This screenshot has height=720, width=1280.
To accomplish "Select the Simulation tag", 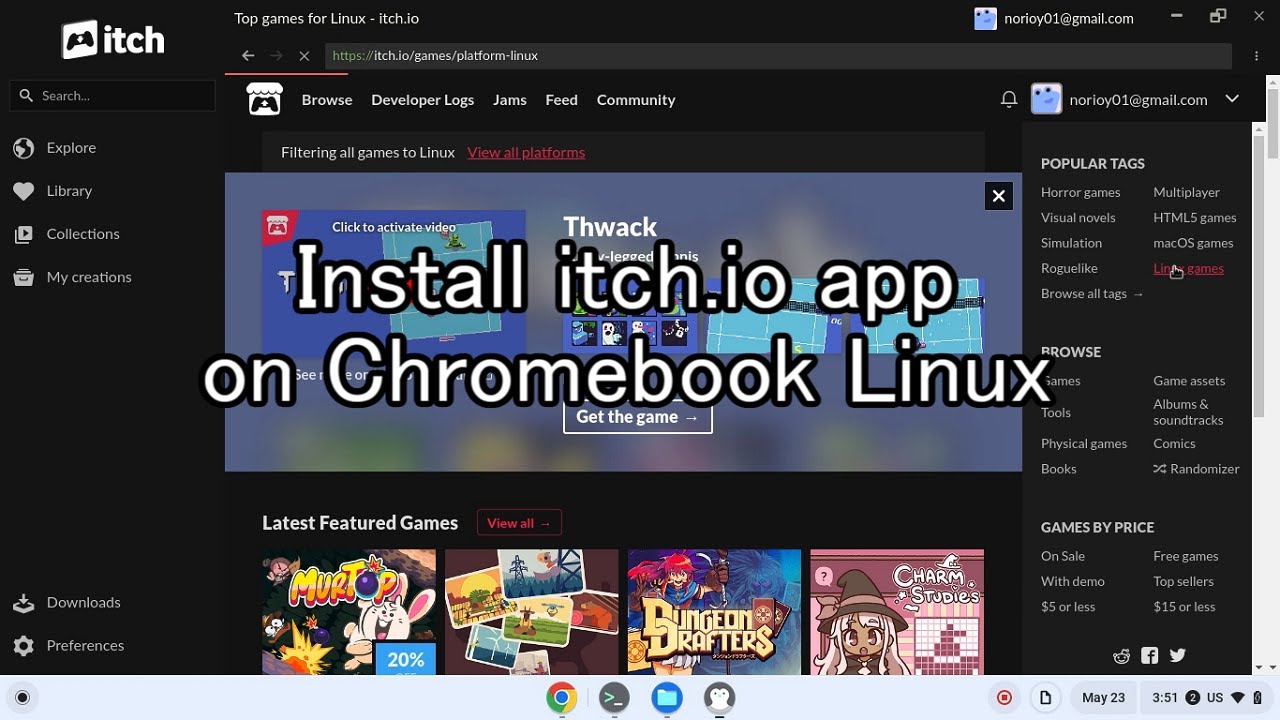I will click(x=1071, y=243).
